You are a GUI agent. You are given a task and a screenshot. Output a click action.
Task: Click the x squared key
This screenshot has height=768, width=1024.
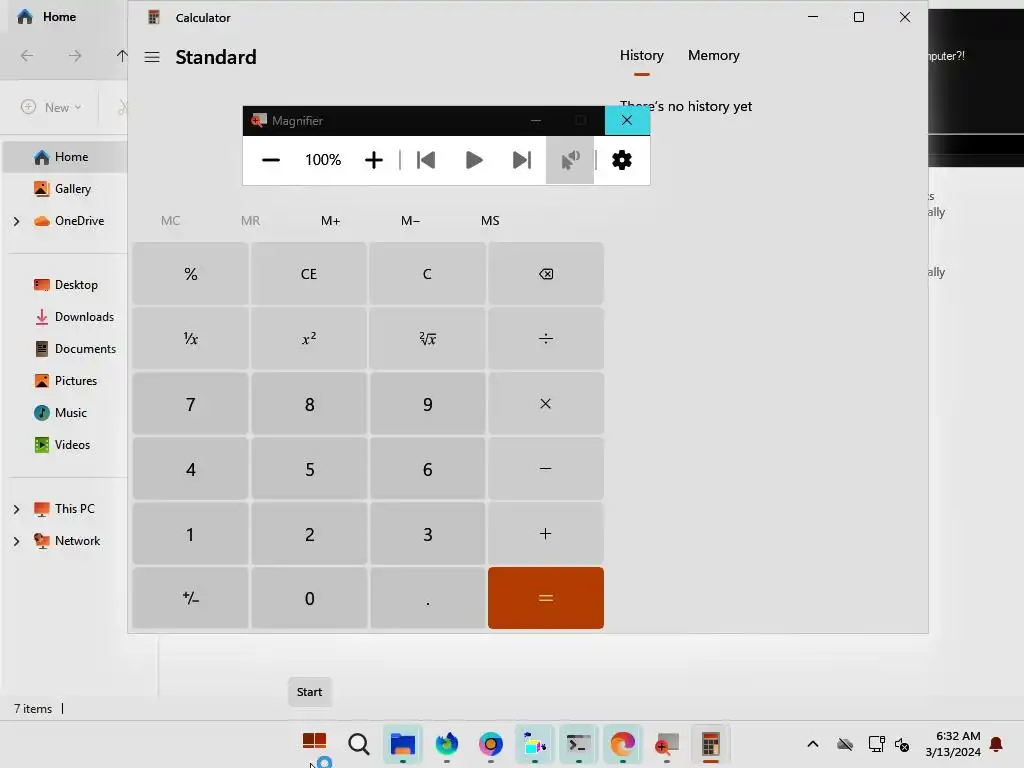tap(309, 338)
